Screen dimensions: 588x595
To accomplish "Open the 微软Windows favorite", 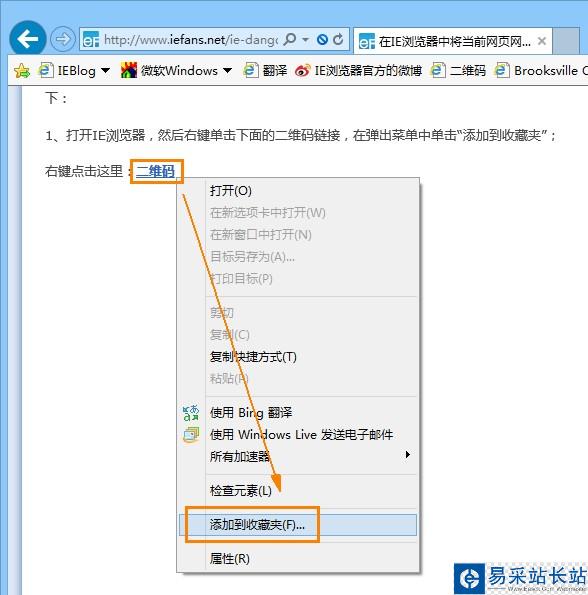I will tap(169, 71).
